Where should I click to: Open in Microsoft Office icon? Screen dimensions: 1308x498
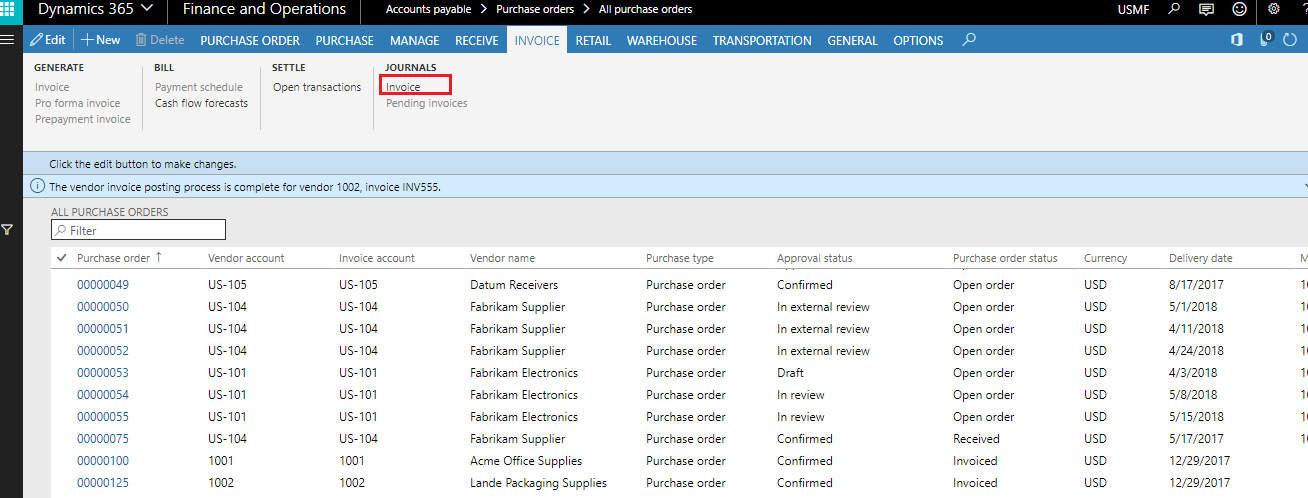pos(1237,40)
